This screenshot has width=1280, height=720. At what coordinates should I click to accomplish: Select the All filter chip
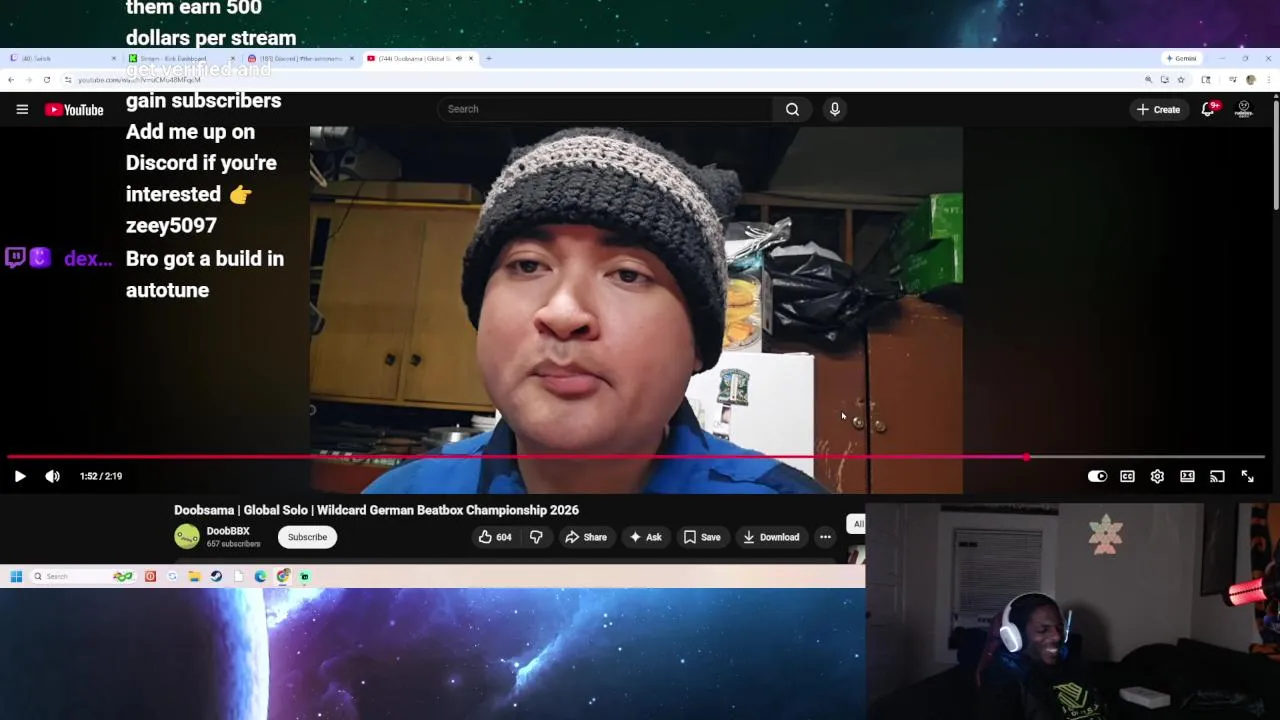(x=857, y=524)
